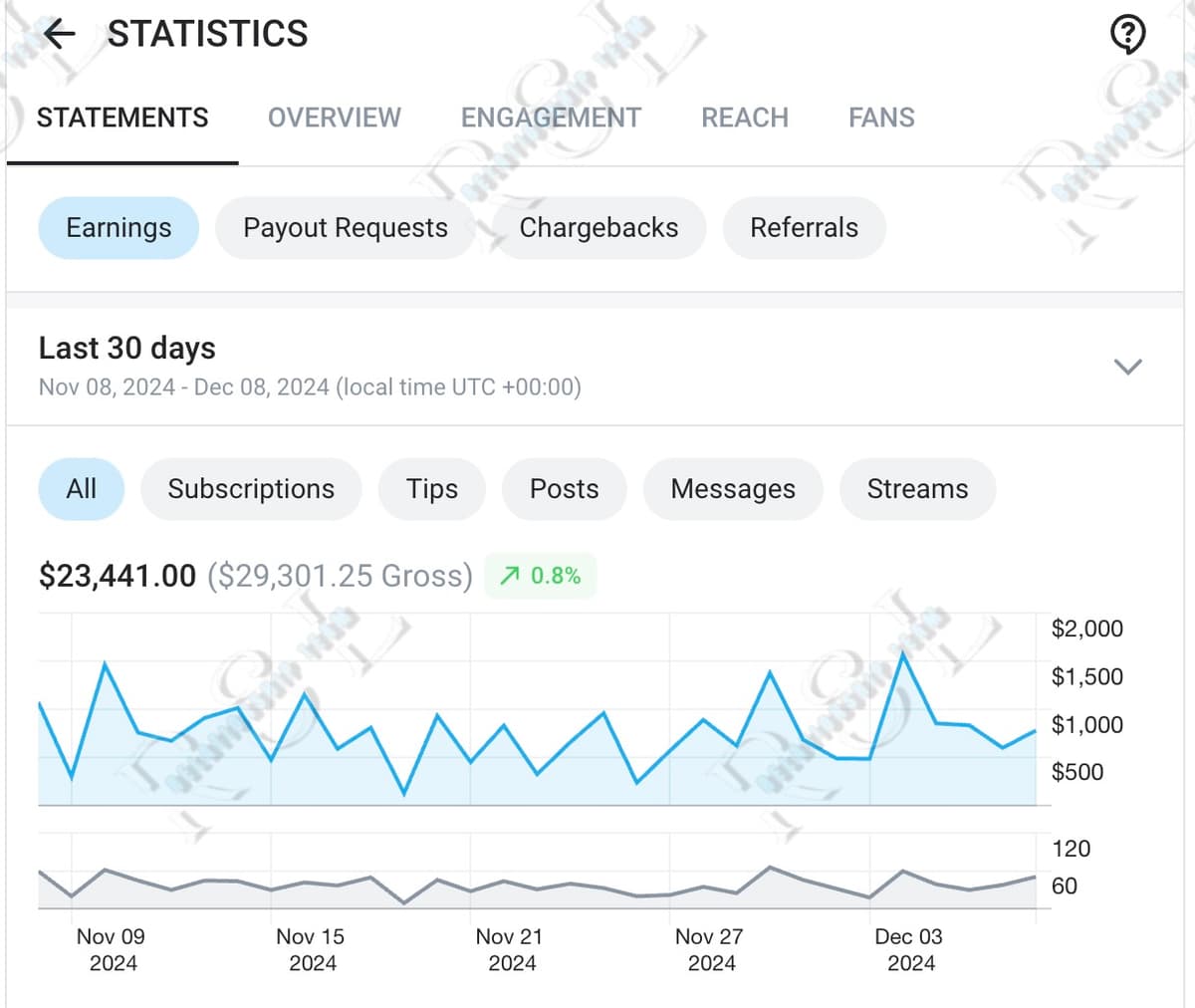This screenshot has height=1008, width=1195.
Task: Expand the Last 30 days date range selector
Action: tap(126, 349)
